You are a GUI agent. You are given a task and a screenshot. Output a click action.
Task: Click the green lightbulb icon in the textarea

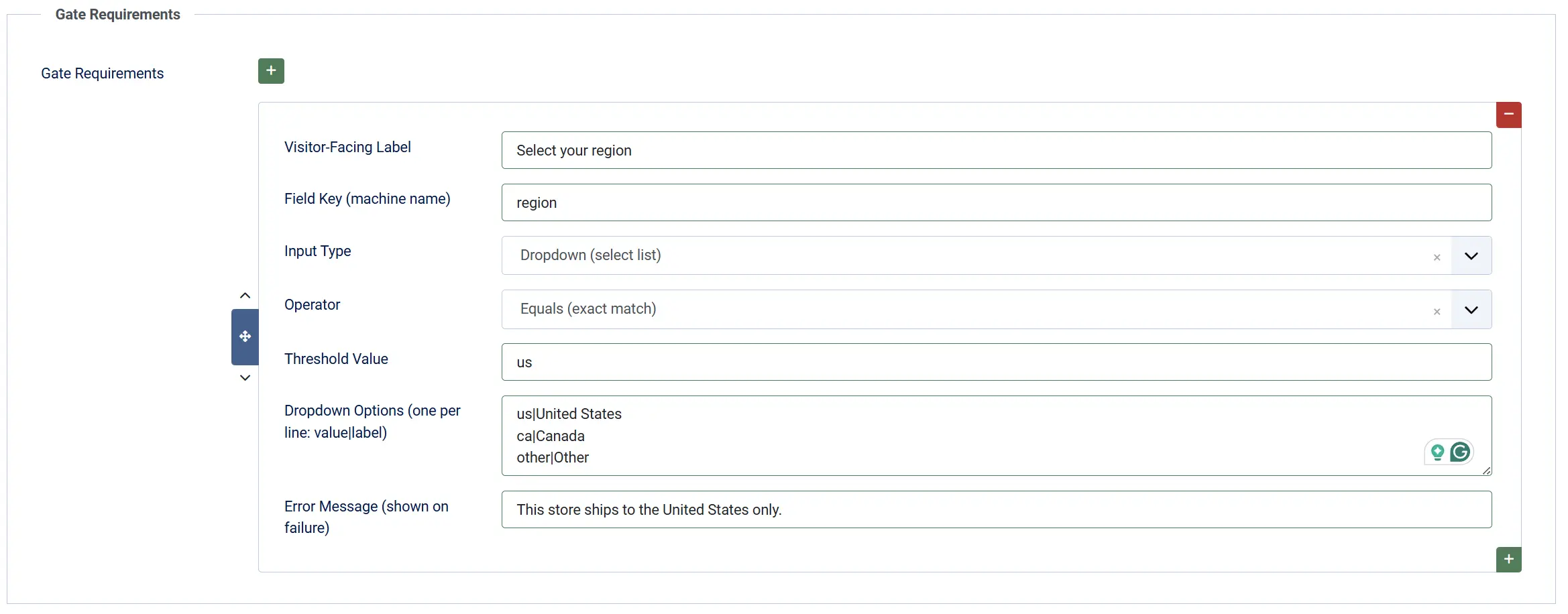(x=1437, y=452)
